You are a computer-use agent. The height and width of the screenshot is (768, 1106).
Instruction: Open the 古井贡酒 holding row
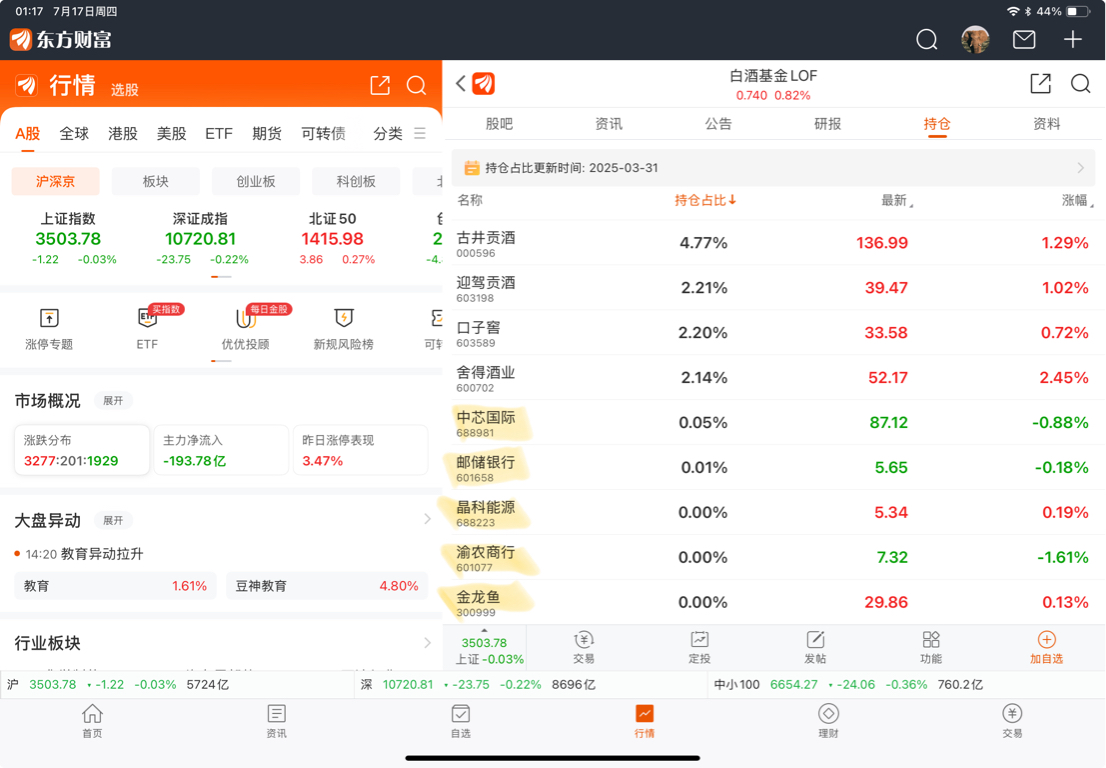pyautogui.click(x=774, y=243)
